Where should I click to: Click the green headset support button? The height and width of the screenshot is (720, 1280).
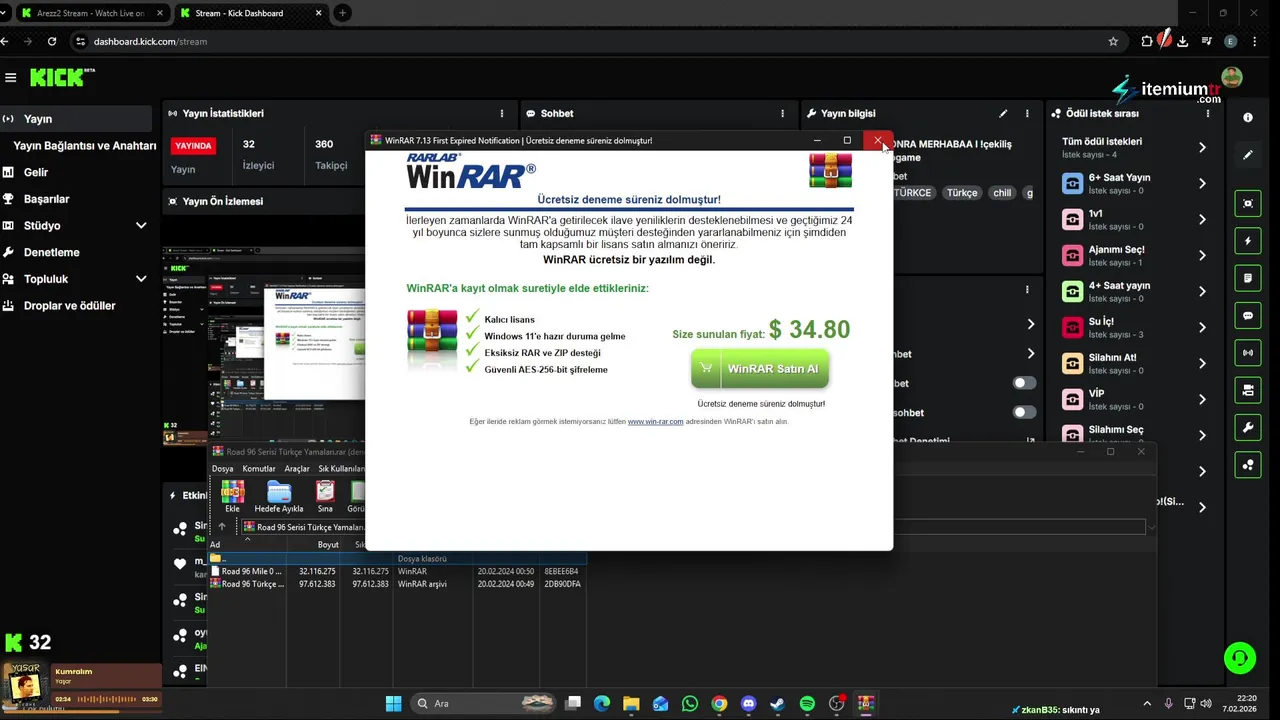1240,658
